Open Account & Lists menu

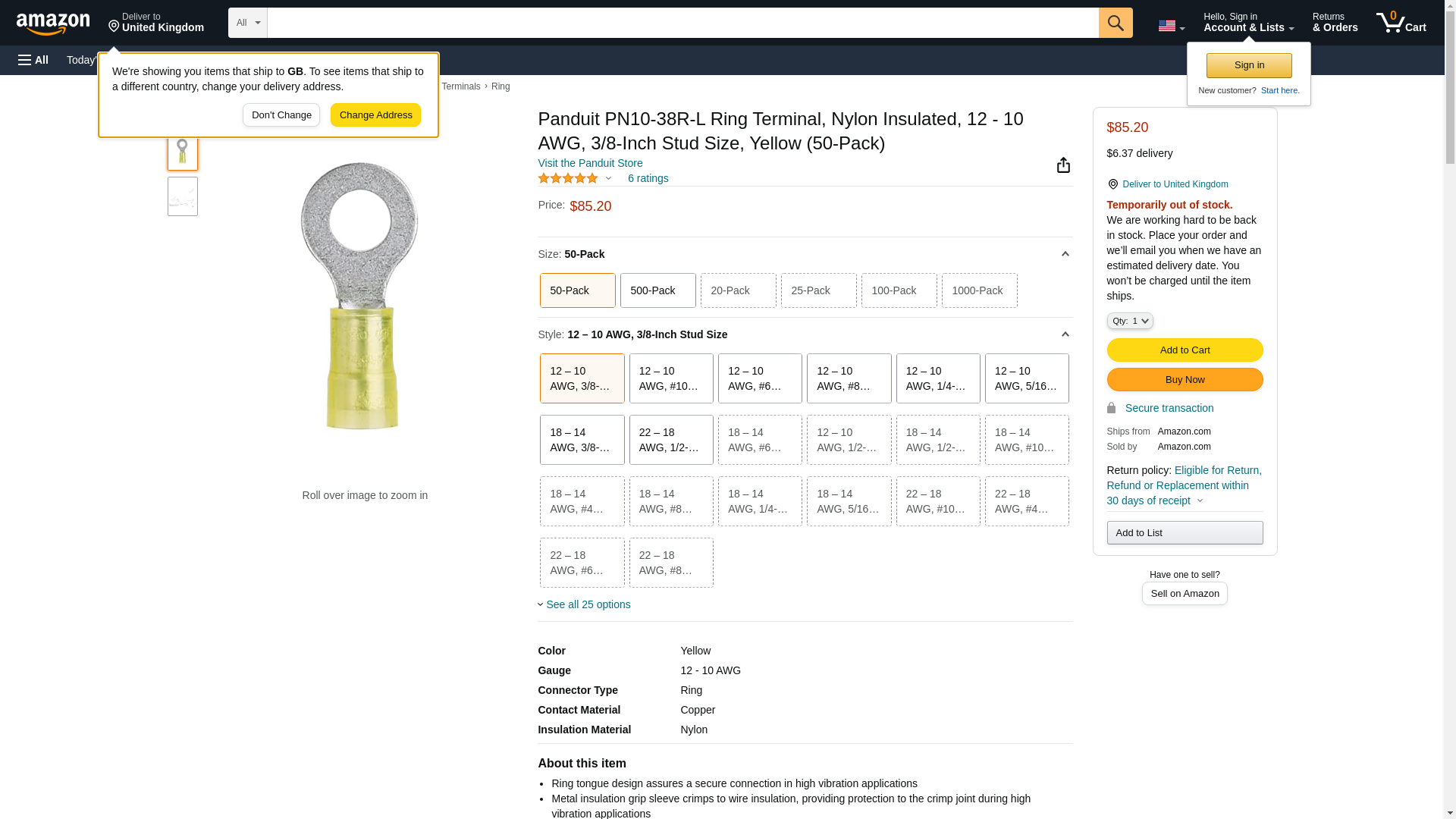1247,23
